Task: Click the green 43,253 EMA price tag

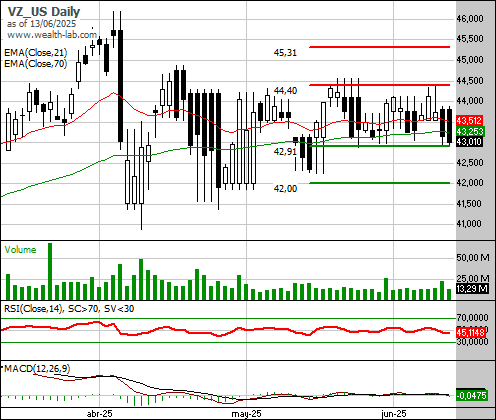Action: point(469,131)
